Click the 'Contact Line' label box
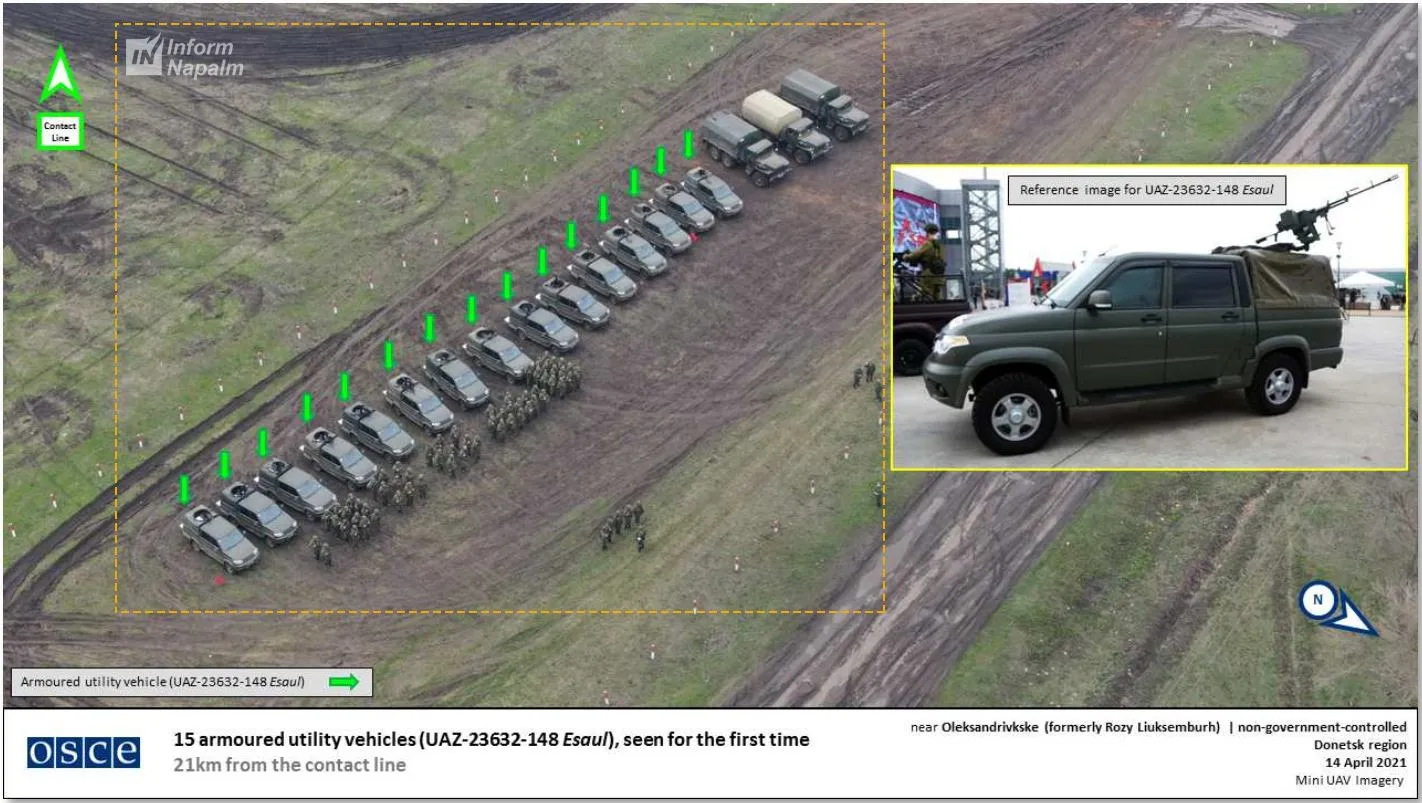The height and width of the screenshot is (803, 1422). (60, 132)
